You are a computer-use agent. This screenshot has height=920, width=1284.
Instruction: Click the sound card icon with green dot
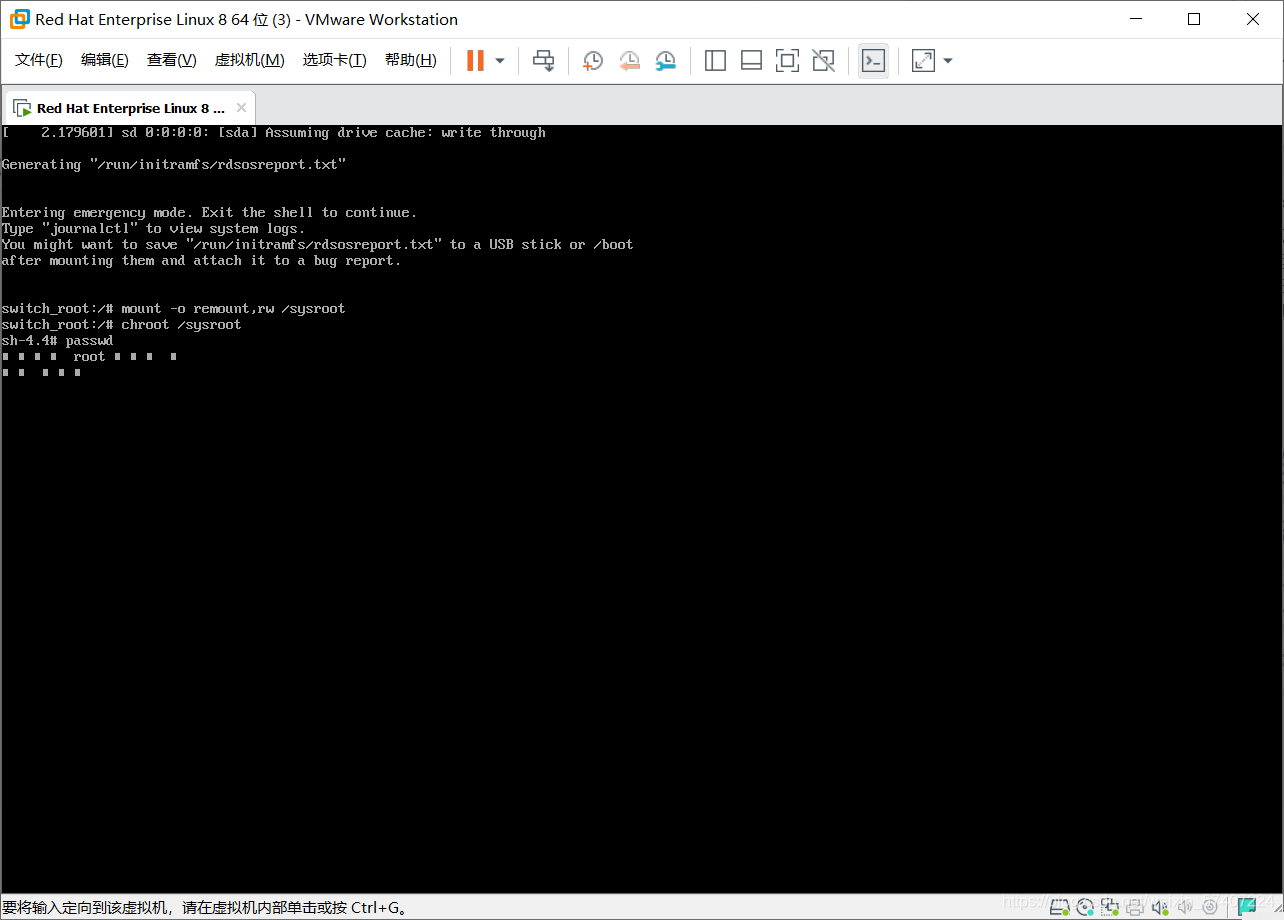pos(1160,907)
